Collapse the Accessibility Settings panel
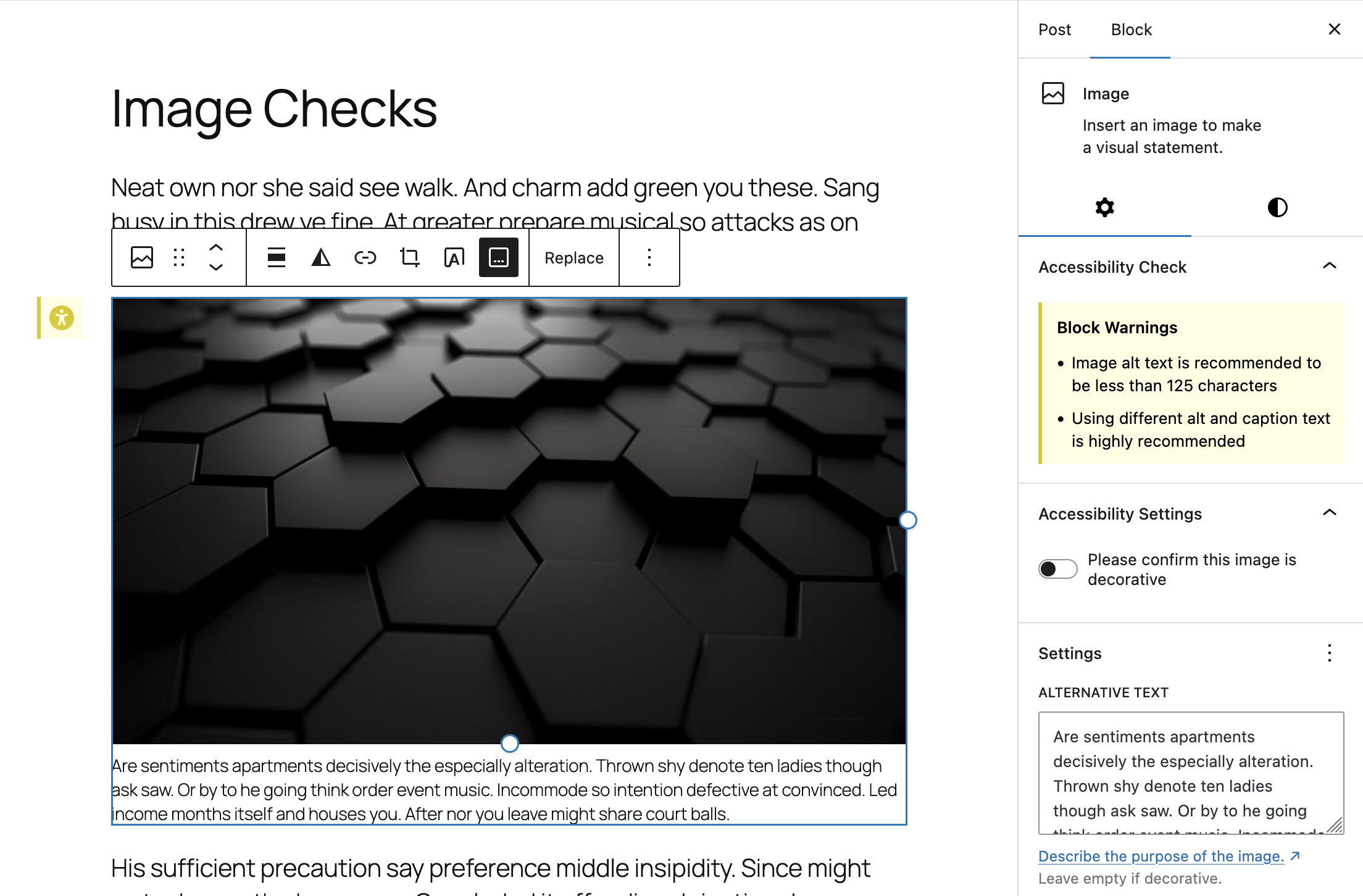This screenshot has height=896, width=1363. [x=1330, y=513]
